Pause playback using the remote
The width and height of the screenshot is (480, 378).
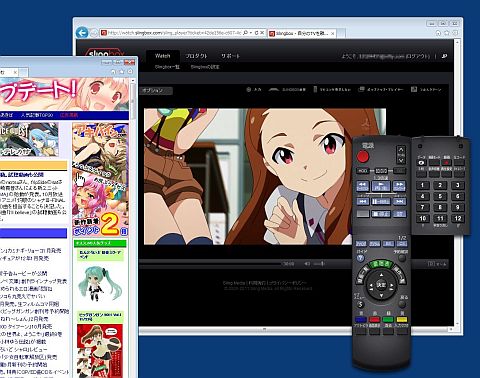click(x=381, y=201)
